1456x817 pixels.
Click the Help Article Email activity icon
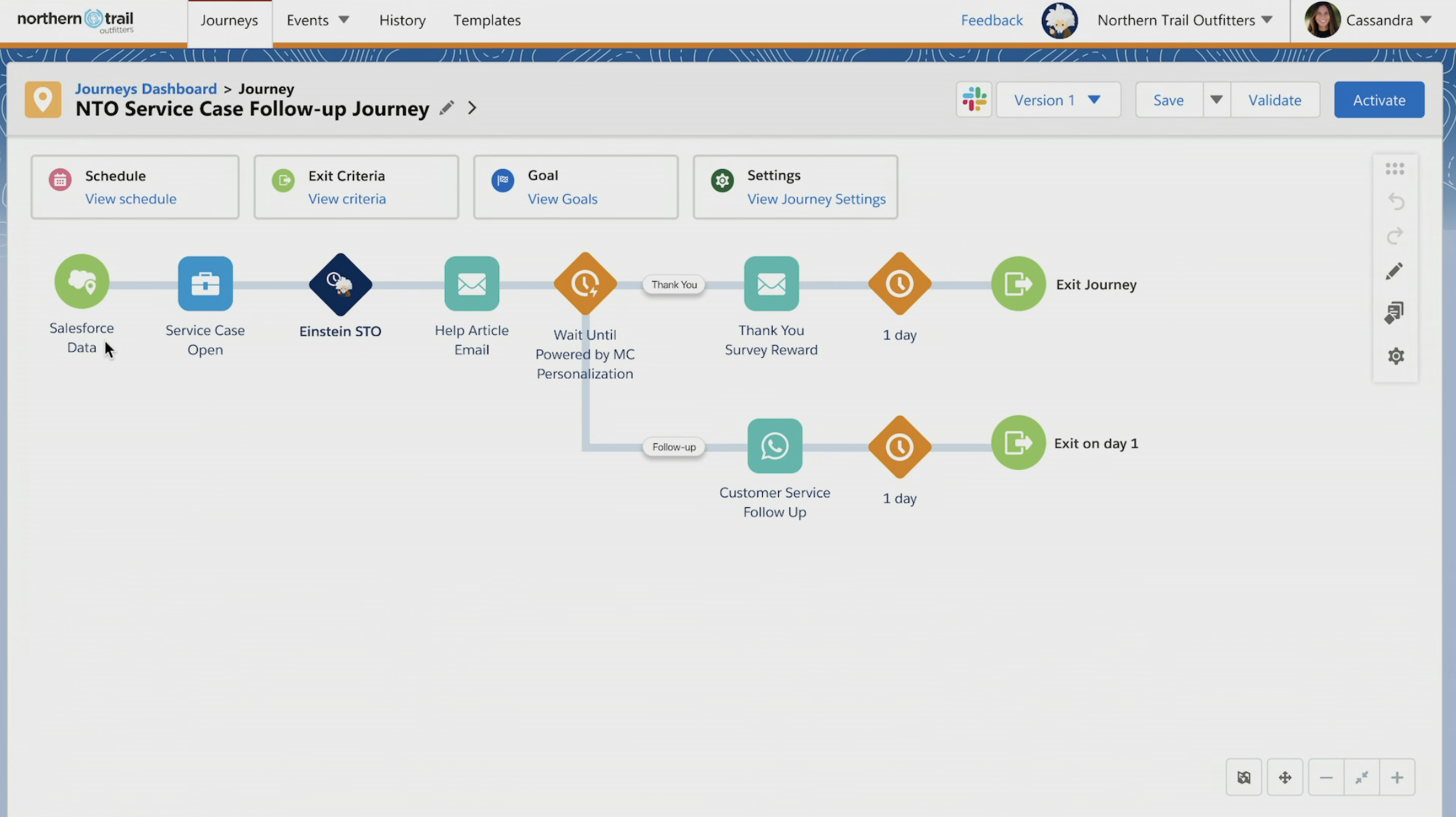pyautogui.click(x=472, y=284)
